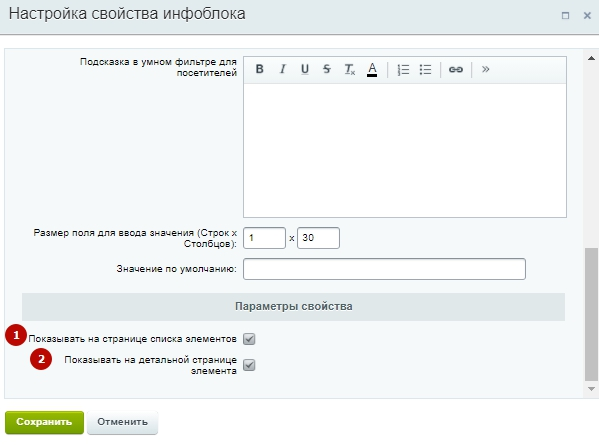
Task: Focus the 'Значение по умолчанию' input field
Action: click(x=384, y=269)
